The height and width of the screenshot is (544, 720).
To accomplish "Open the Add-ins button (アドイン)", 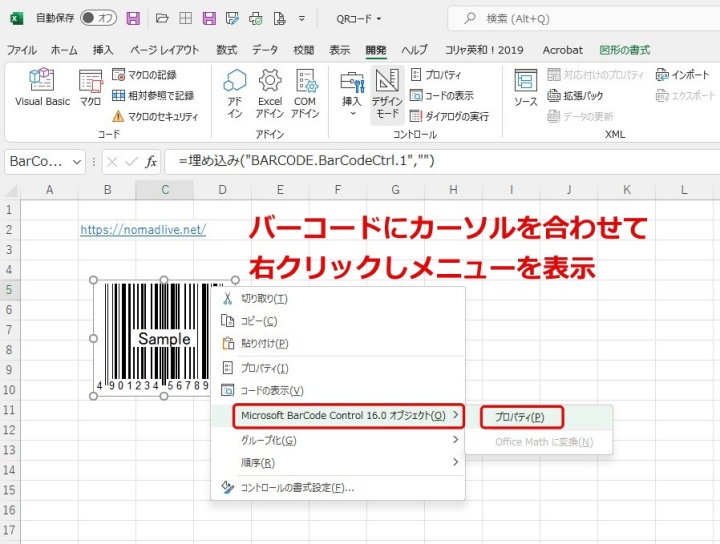I will click(235, 94).
